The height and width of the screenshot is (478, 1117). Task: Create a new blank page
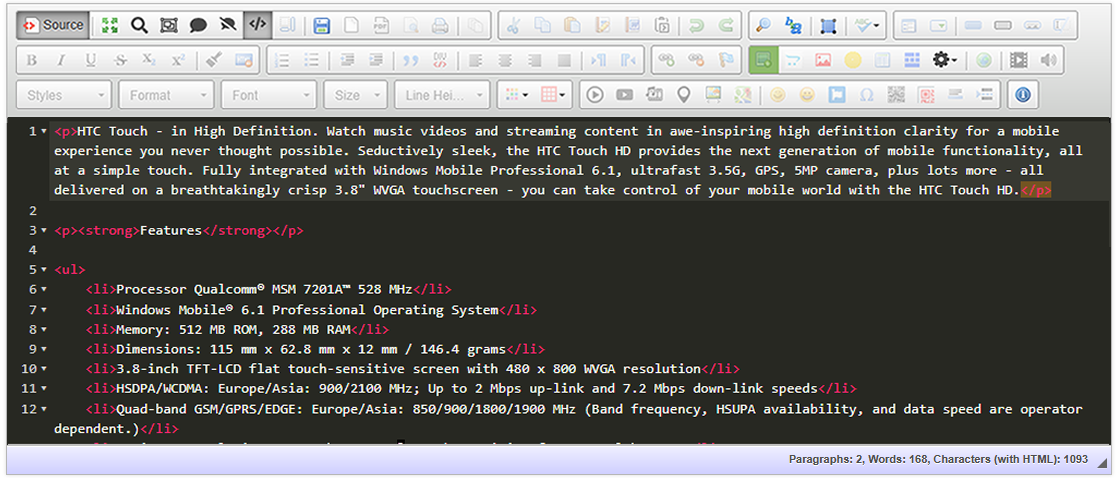[351, 25]
